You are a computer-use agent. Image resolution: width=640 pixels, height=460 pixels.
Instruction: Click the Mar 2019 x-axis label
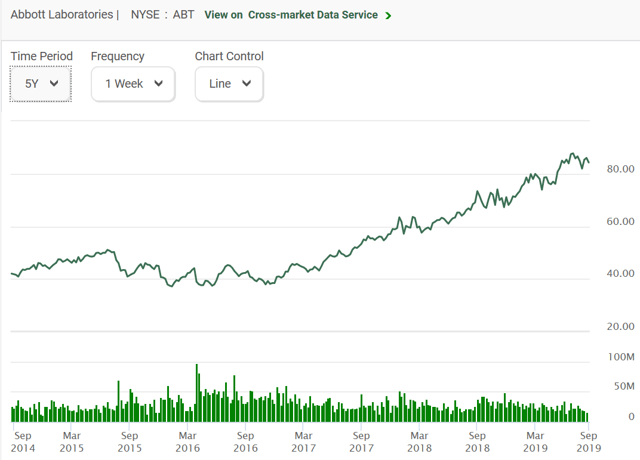tap(535, 442)
